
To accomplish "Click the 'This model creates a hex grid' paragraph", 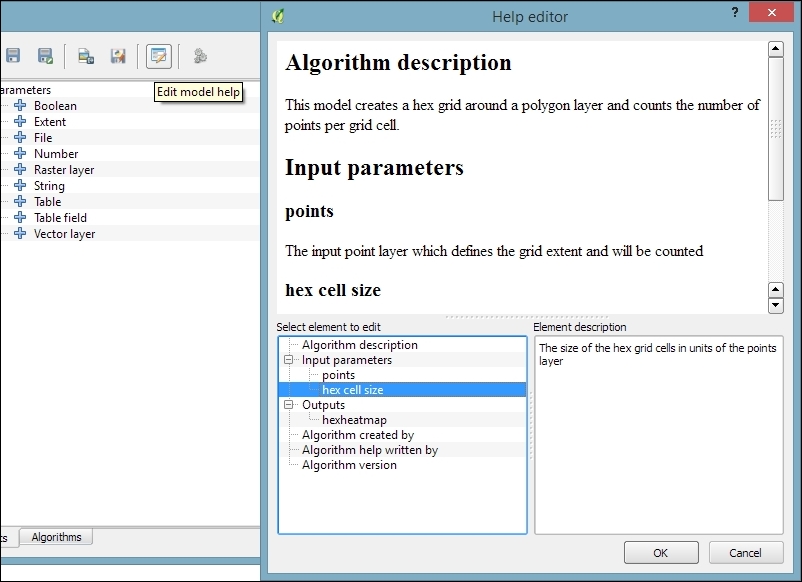I will (522, 115).
